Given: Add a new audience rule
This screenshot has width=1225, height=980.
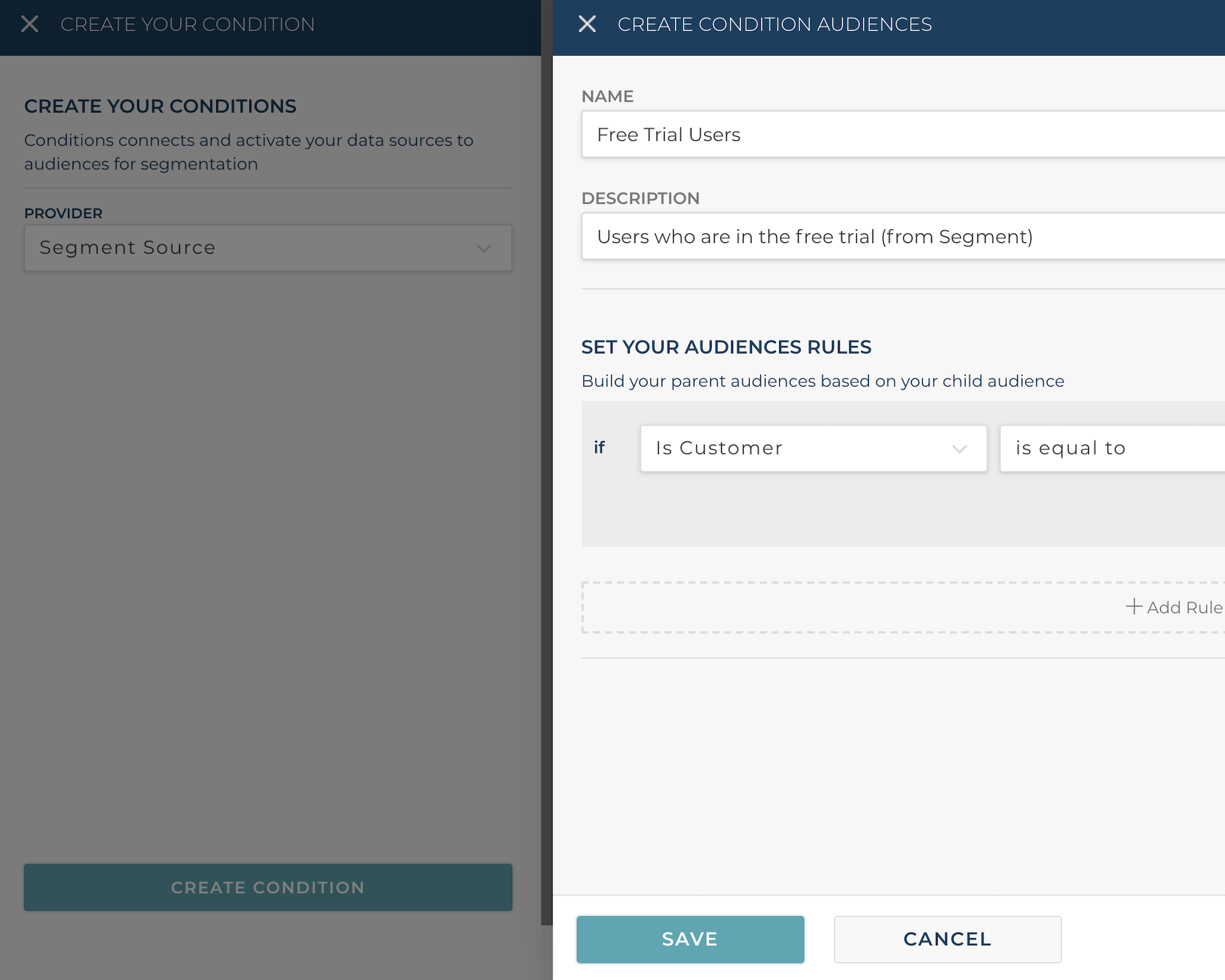Looking at the screenshot, I should (x=903, y=608).
